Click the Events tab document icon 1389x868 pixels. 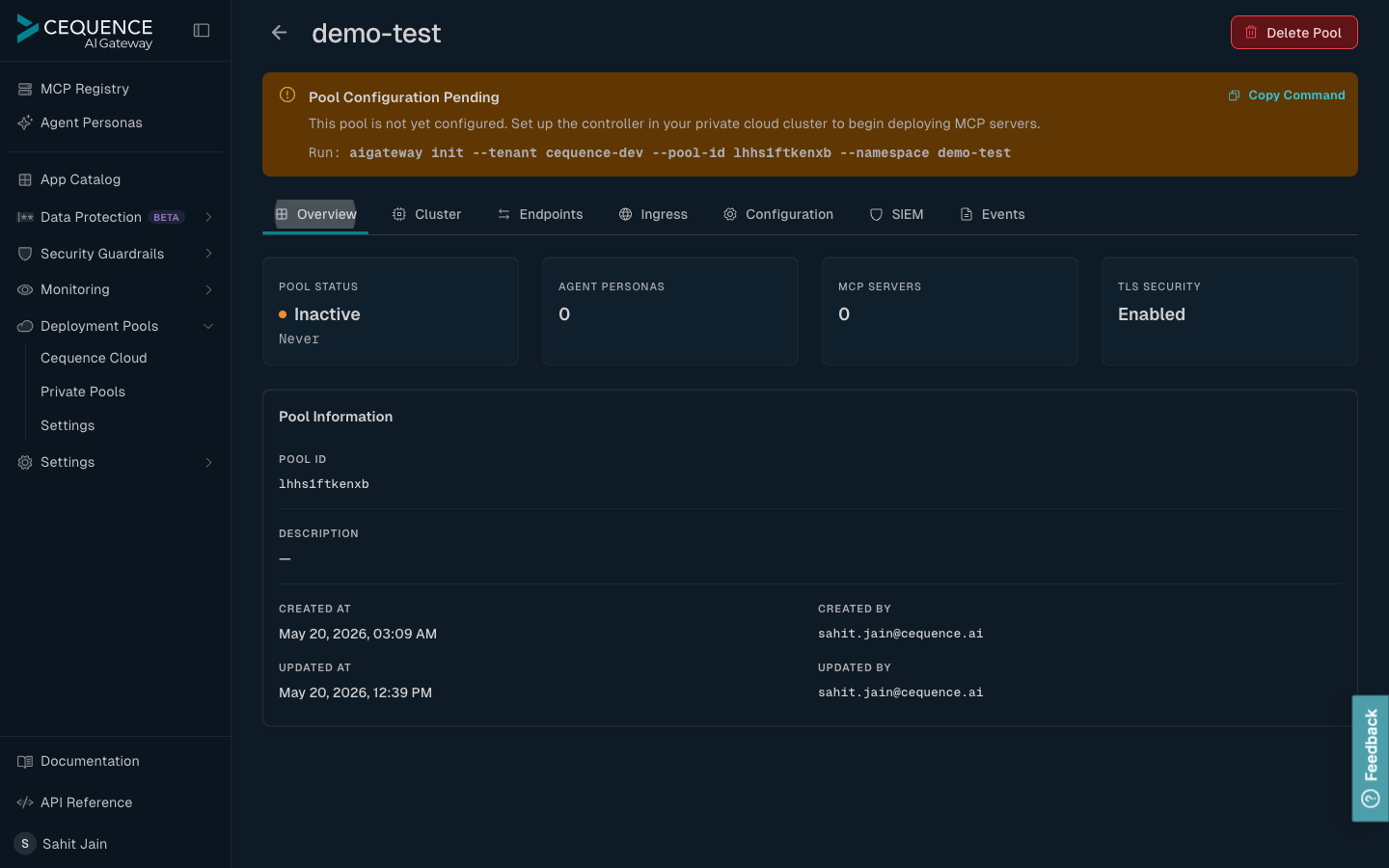point(967,214)
